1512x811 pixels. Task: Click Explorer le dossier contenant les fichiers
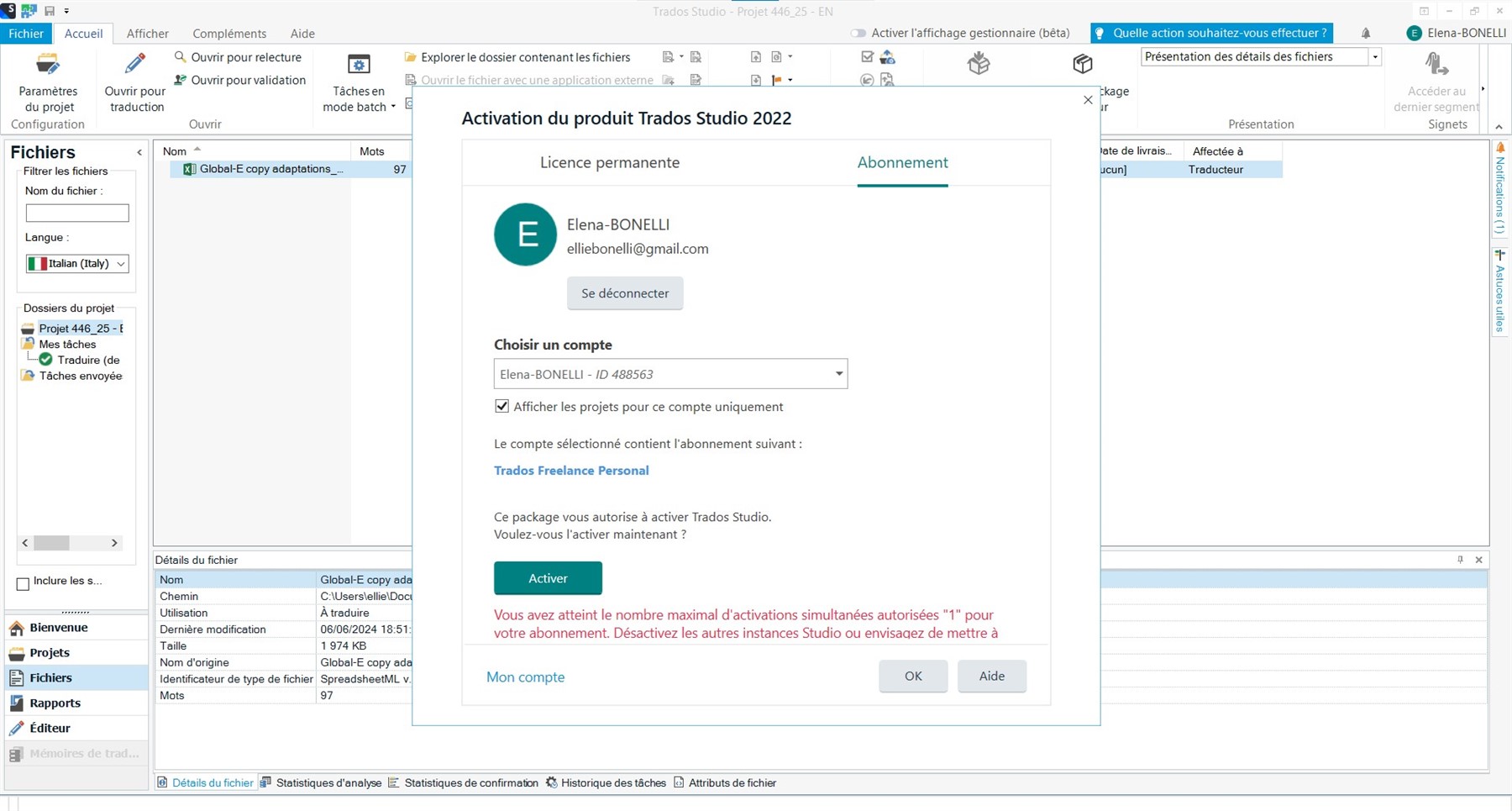517,57
